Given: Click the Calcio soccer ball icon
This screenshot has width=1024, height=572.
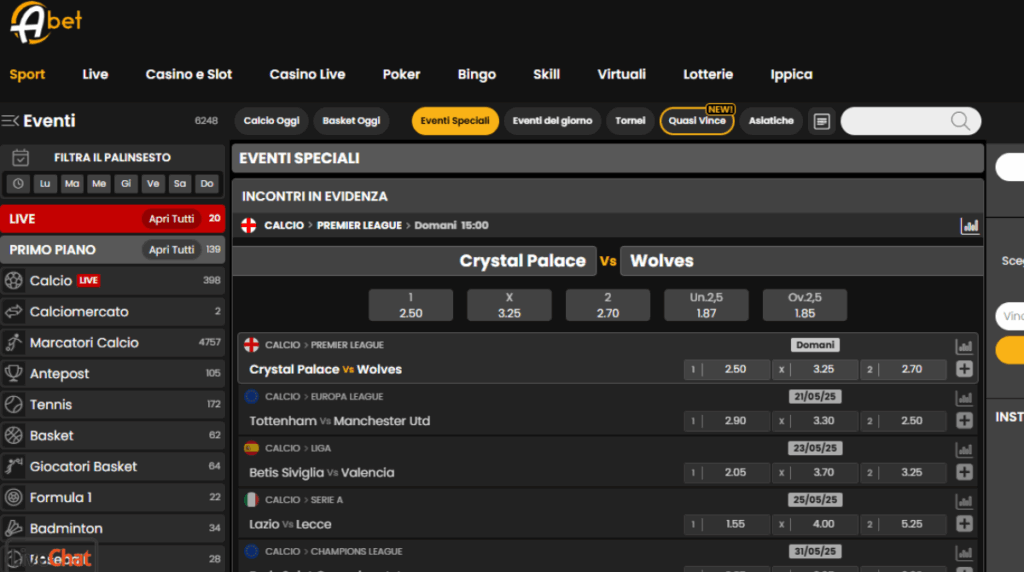Looking at the screenshot, I should 13,281.
